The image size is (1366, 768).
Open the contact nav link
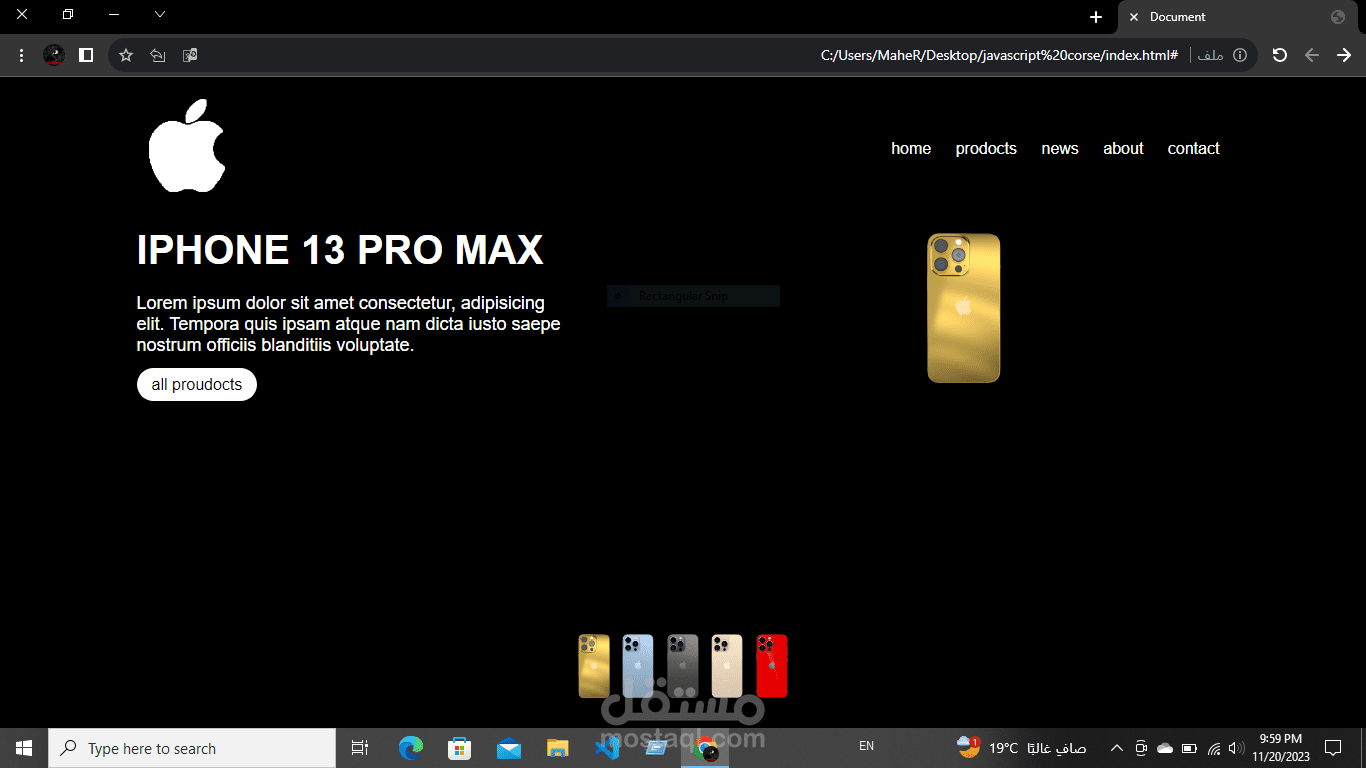pyautogui.click(x=1194, y=149)
